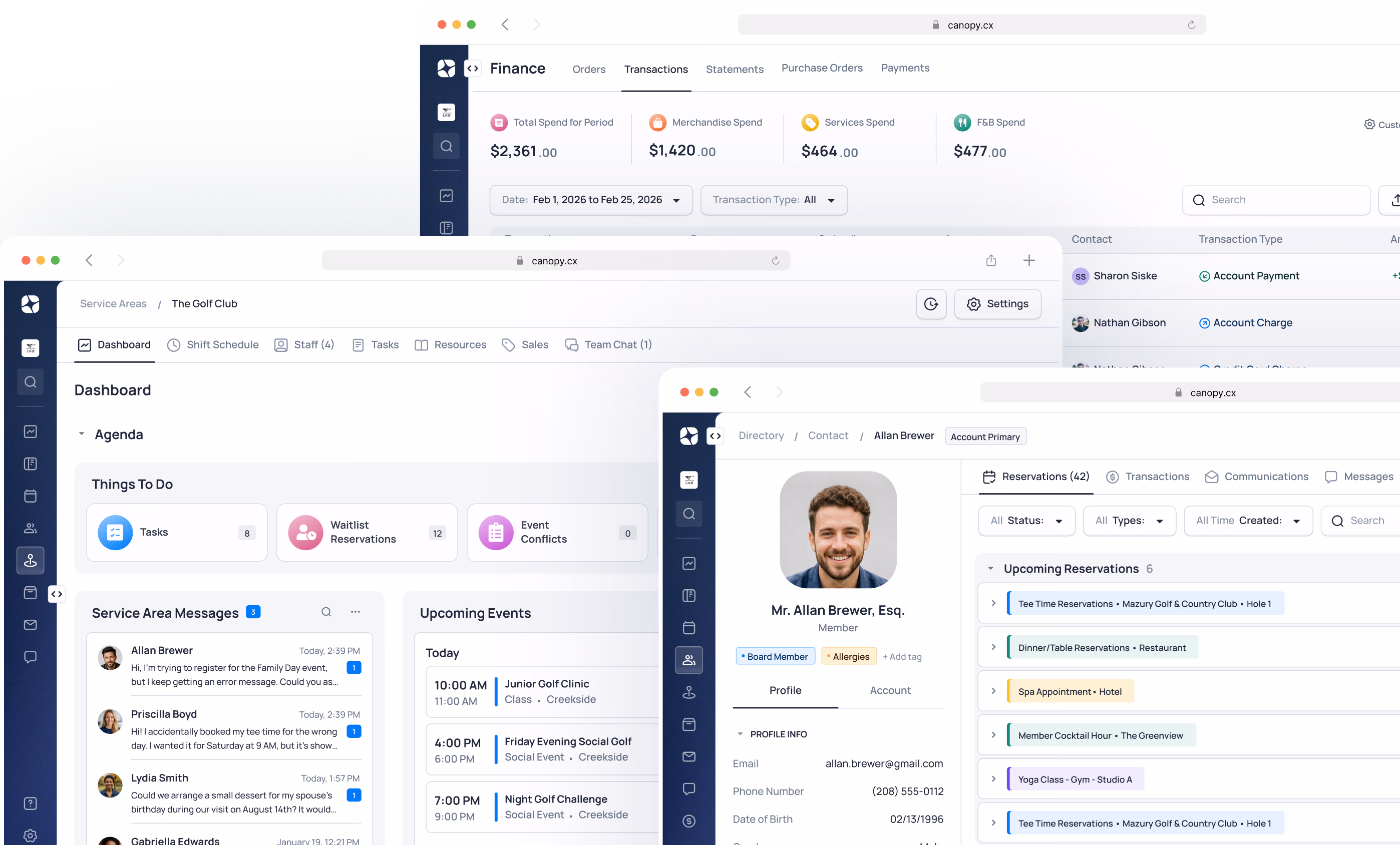1400x845 pixels.
Task: Toggle sidebar code-brackets button in Finance window
Action: (472, 68)
